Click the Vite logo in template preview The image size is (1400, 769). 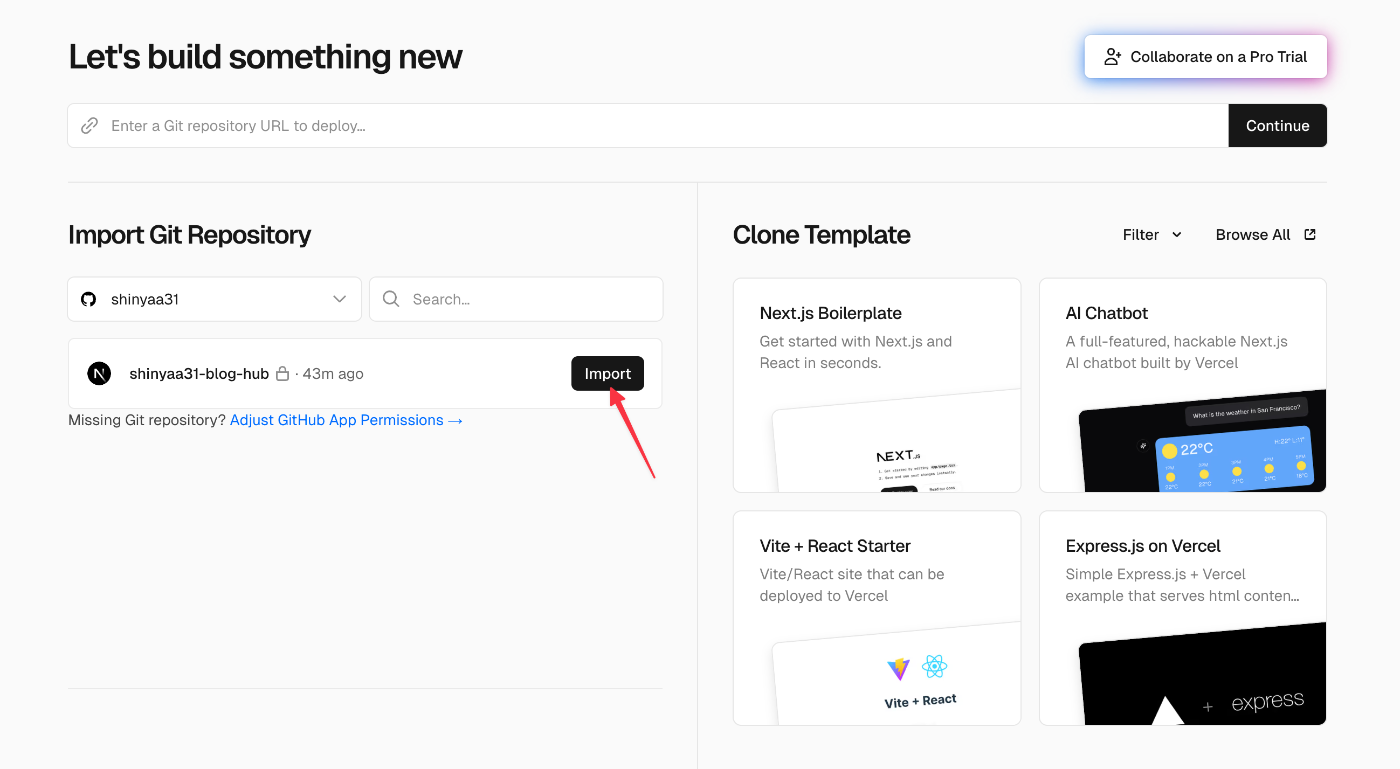click(x=899, y=669)
